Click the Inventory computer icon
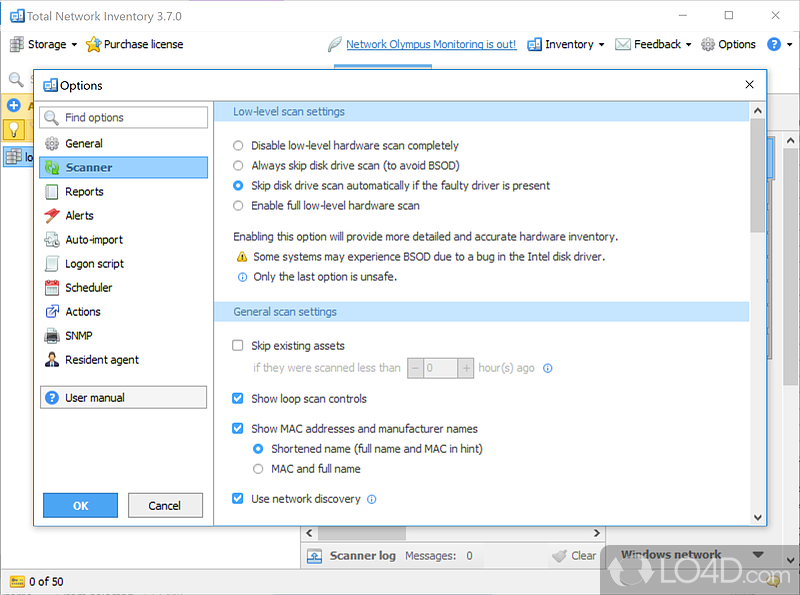800x595 pixels. pos(534,44)
